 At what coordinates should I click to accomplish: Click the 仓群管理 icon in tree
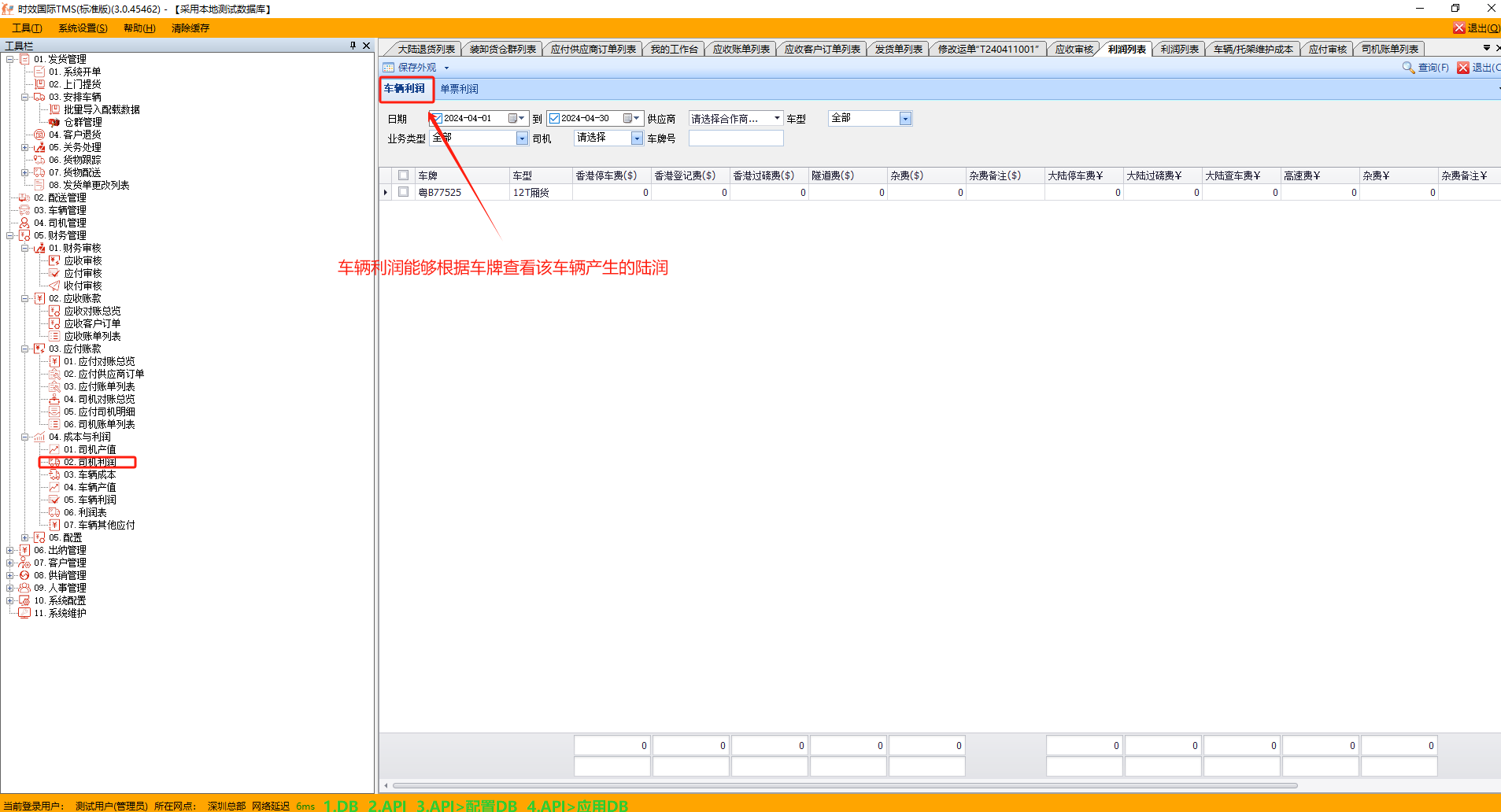click(x=54, y=122)
